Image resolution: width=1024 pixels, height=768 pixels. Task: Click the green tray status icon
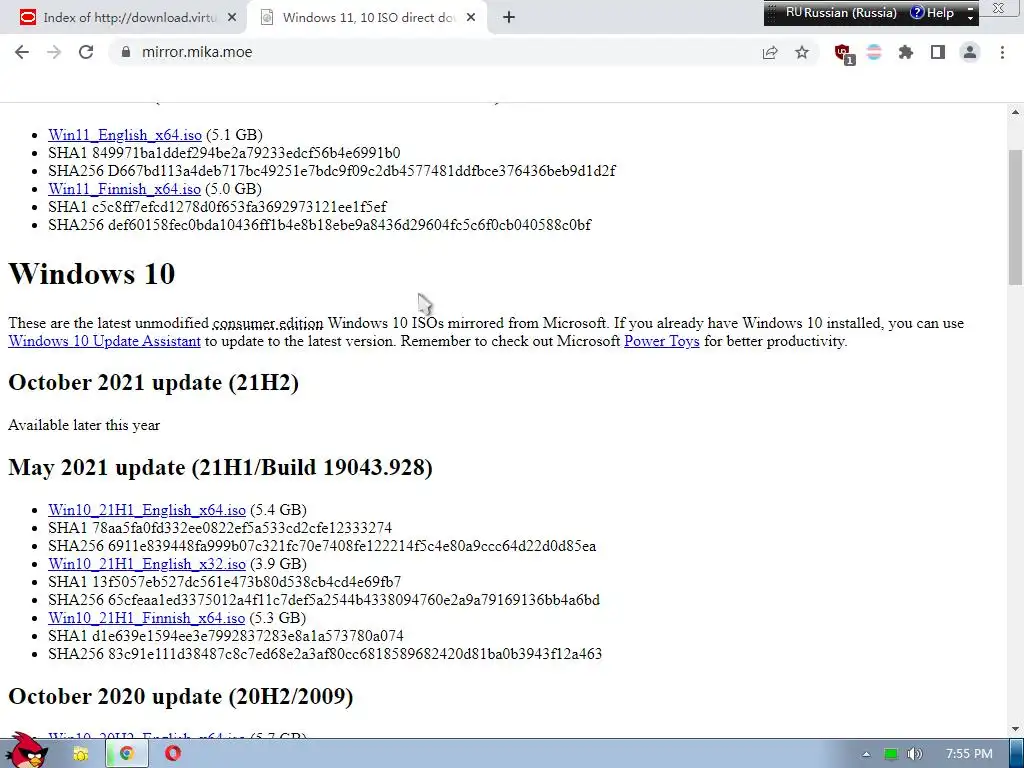pyautogui.click(x=891, y=754)
